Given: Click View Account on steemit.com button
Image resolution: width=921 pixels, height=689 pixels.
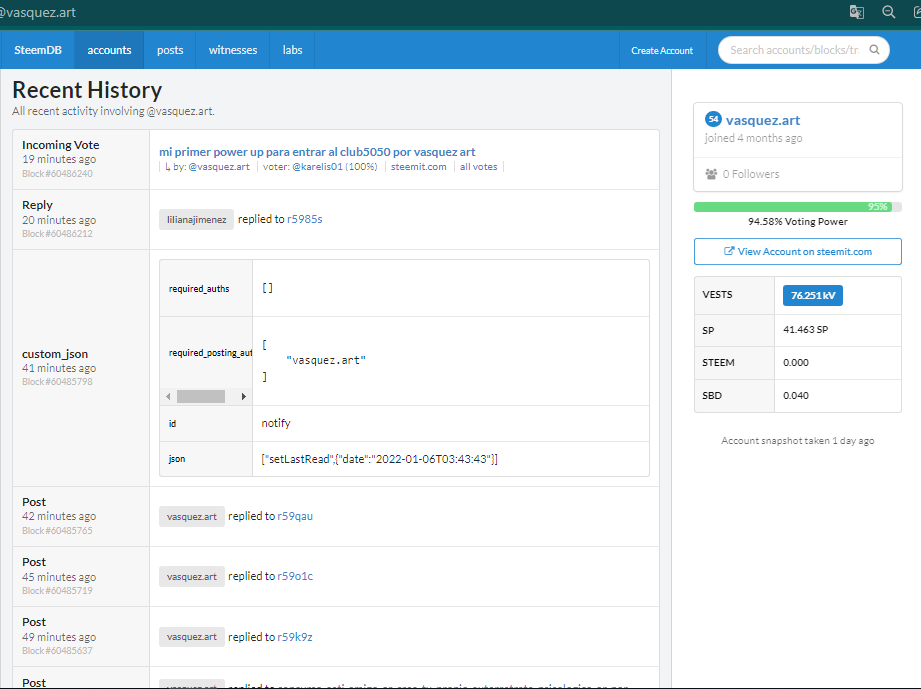Looking at the screenshot, I should (x=798, y=251).
